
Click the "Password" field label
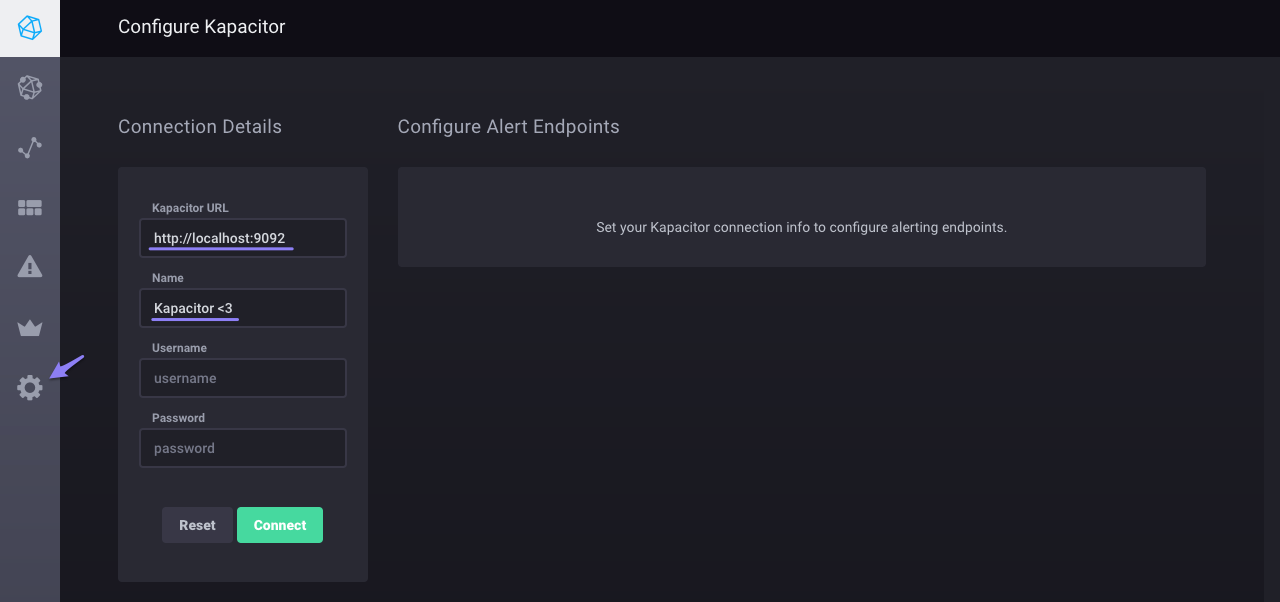point(178,418)
